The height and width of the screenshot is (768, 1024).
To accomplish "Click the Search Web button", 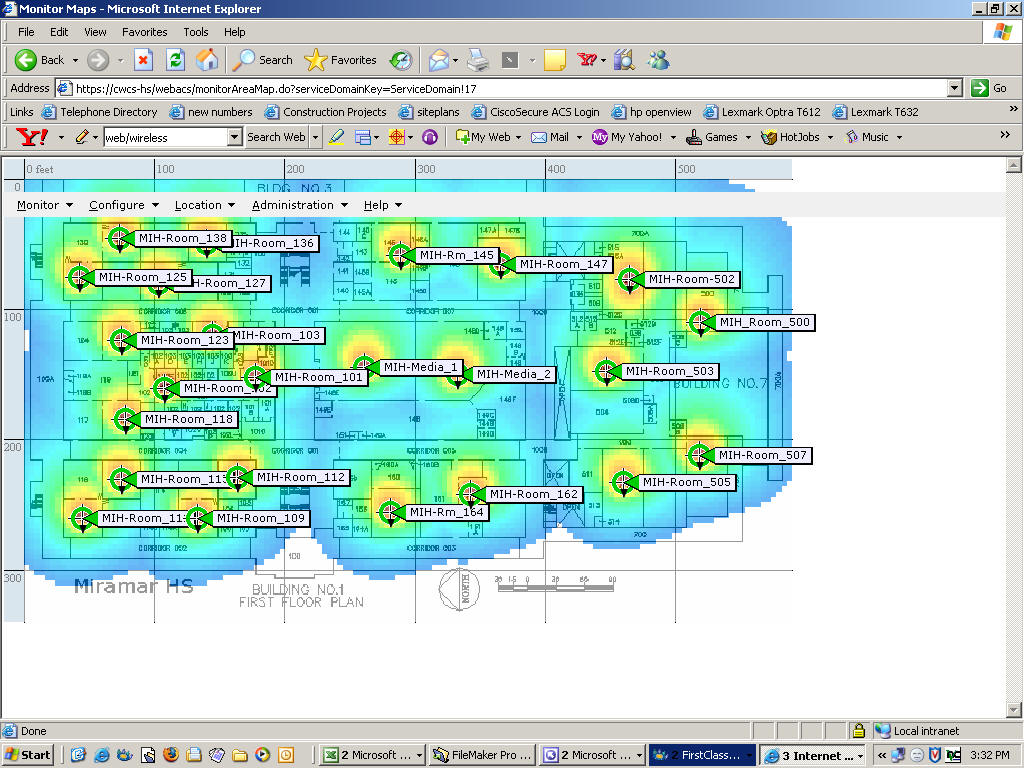I will (x=276, y=137).
